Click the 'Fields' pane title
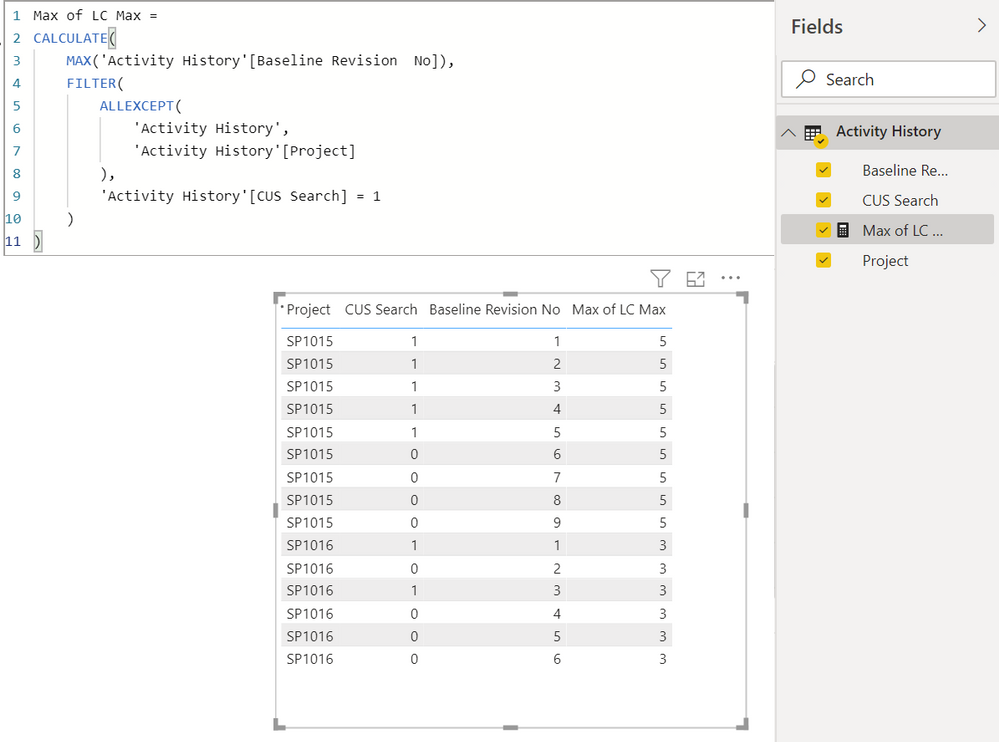The height and width of the screenshot is (742, 999). pos(817,26)
